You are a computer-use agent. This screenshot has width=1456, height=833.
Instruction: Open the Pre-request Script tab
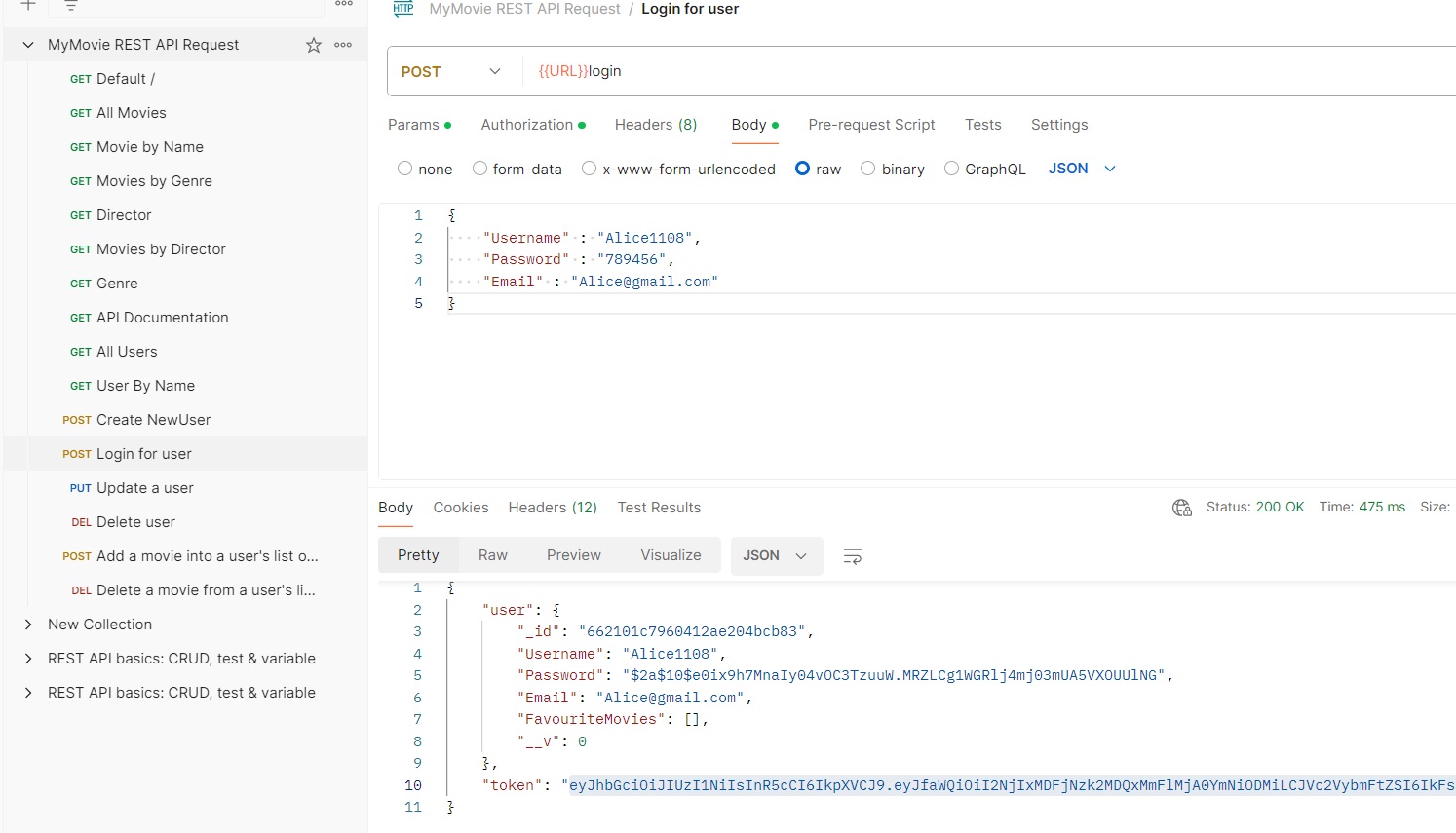tap(871, 125)
